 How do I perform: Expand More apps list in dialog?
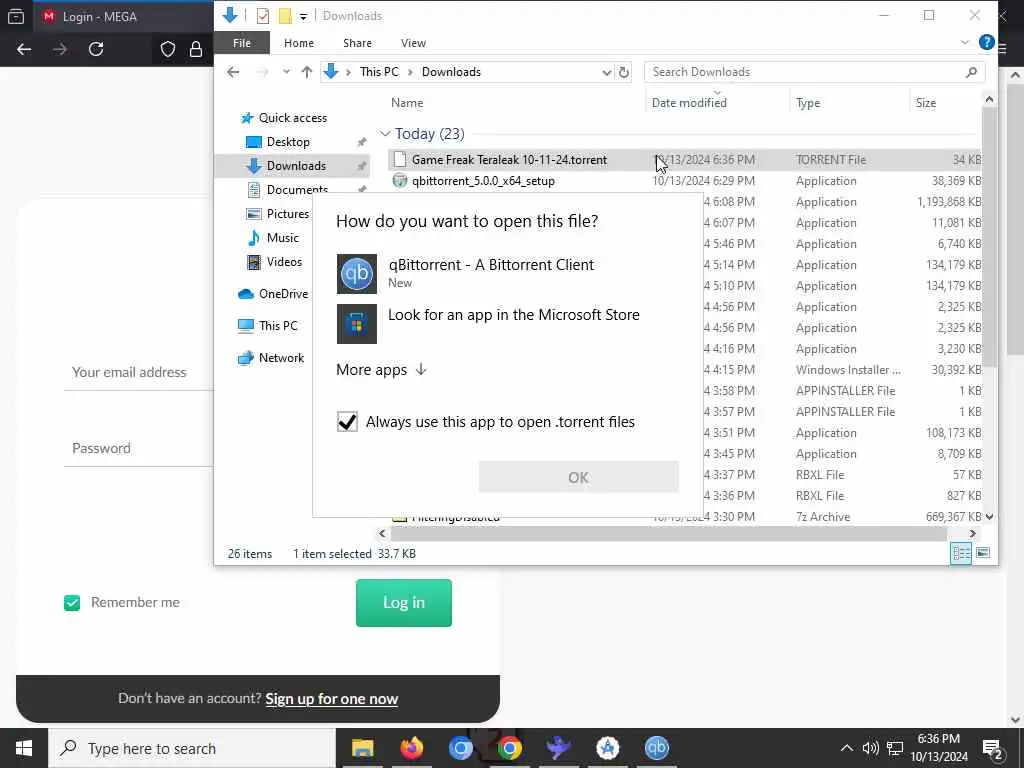tap(381, 370)
